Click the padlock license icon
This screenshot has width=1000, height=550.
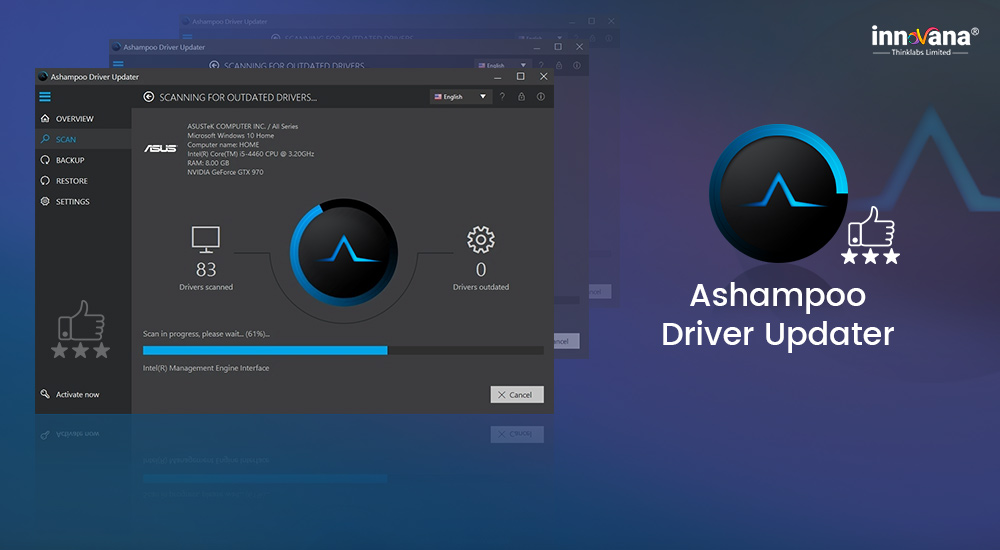click(521, 96)
